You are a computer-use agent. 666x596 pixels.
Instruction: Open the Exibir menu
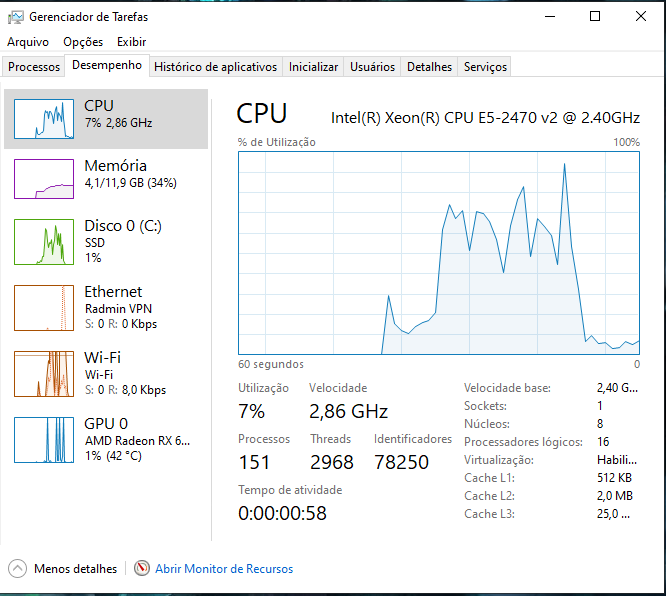point(132,42)
